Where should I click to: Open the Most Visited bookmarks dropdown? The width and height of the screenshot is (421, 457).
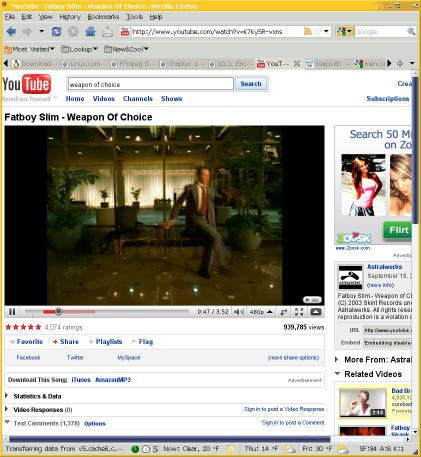point(29,49)
